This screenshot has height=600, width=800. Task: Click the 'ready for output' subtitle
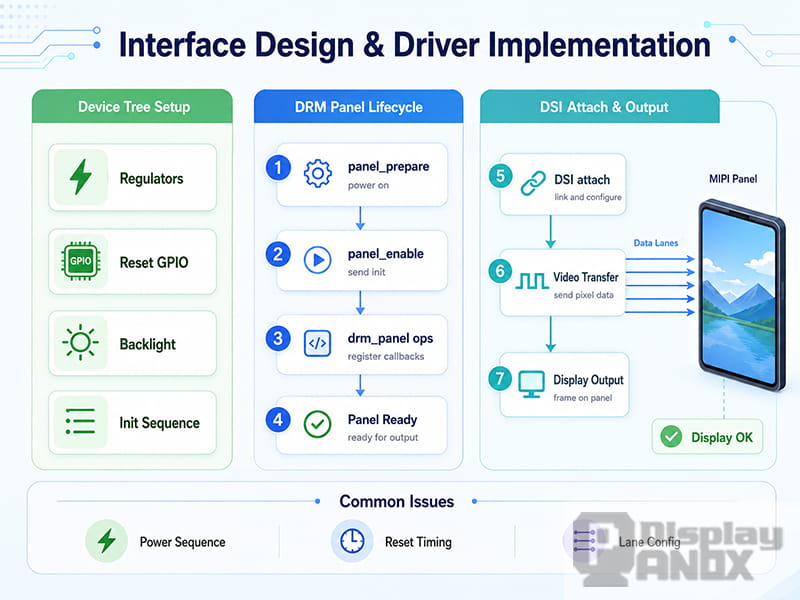(x=383, y=437)
